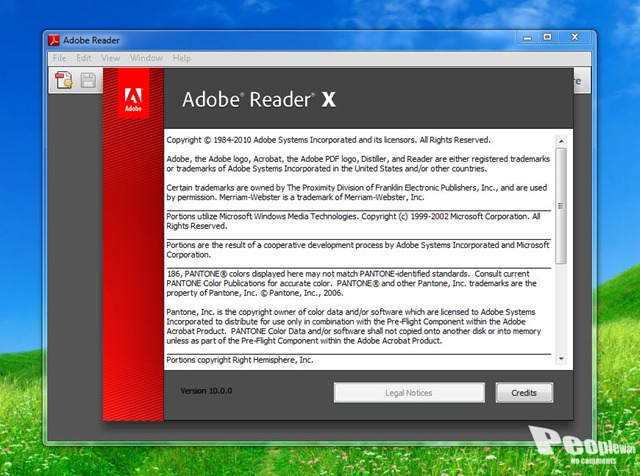Click the scroll down arrow in notices
640x476 pixels.
point(561,359)
